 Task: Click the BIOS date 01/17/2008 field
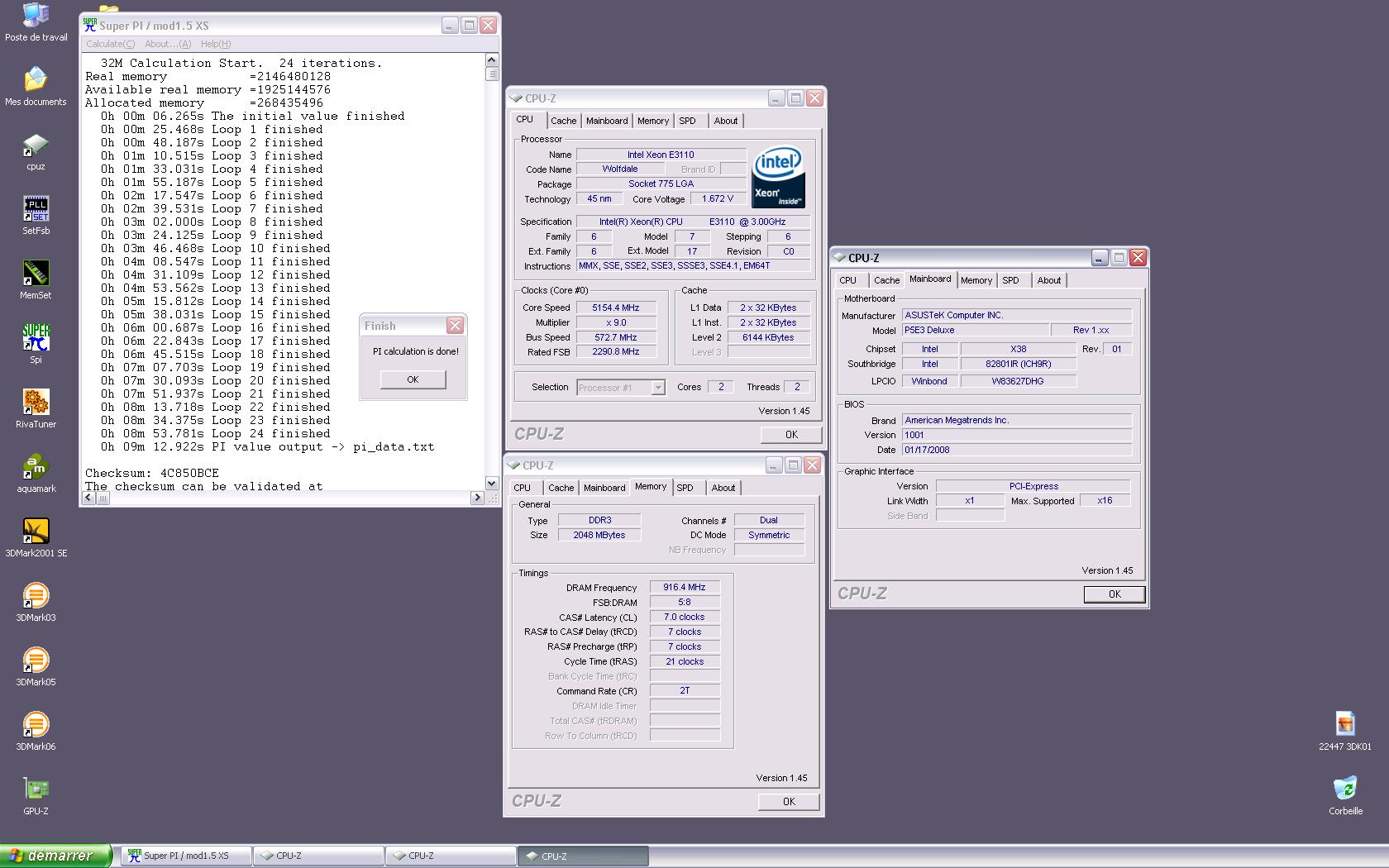point(1017,450)
